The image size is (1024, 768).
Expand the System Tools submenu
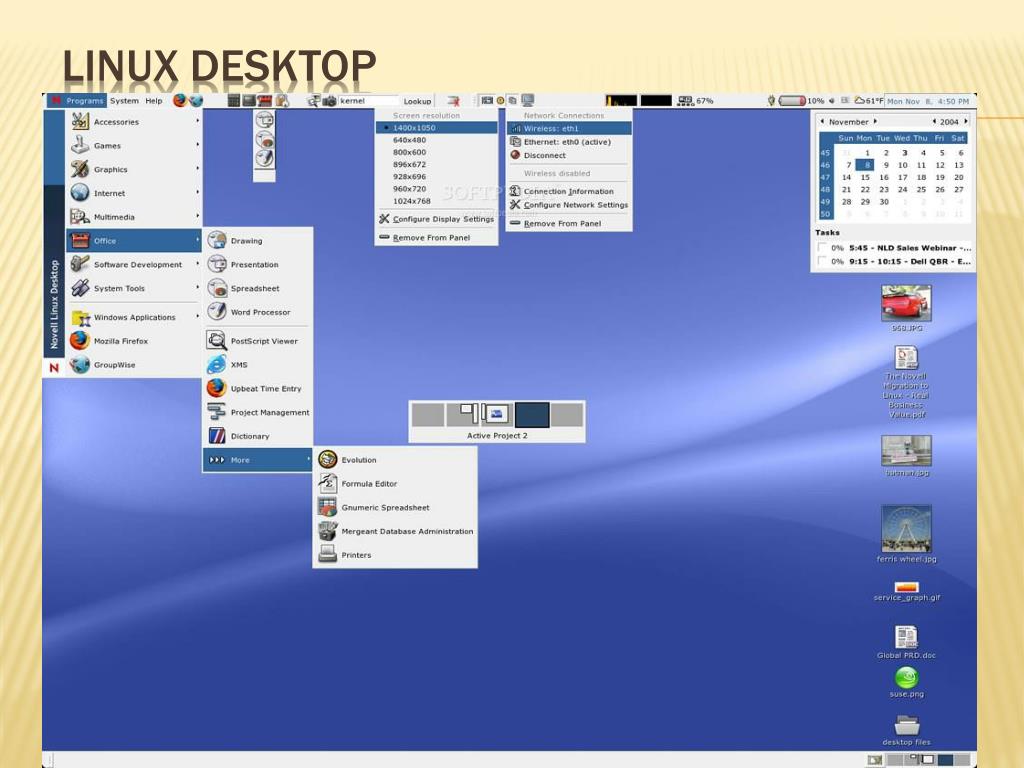click(135, 288)
